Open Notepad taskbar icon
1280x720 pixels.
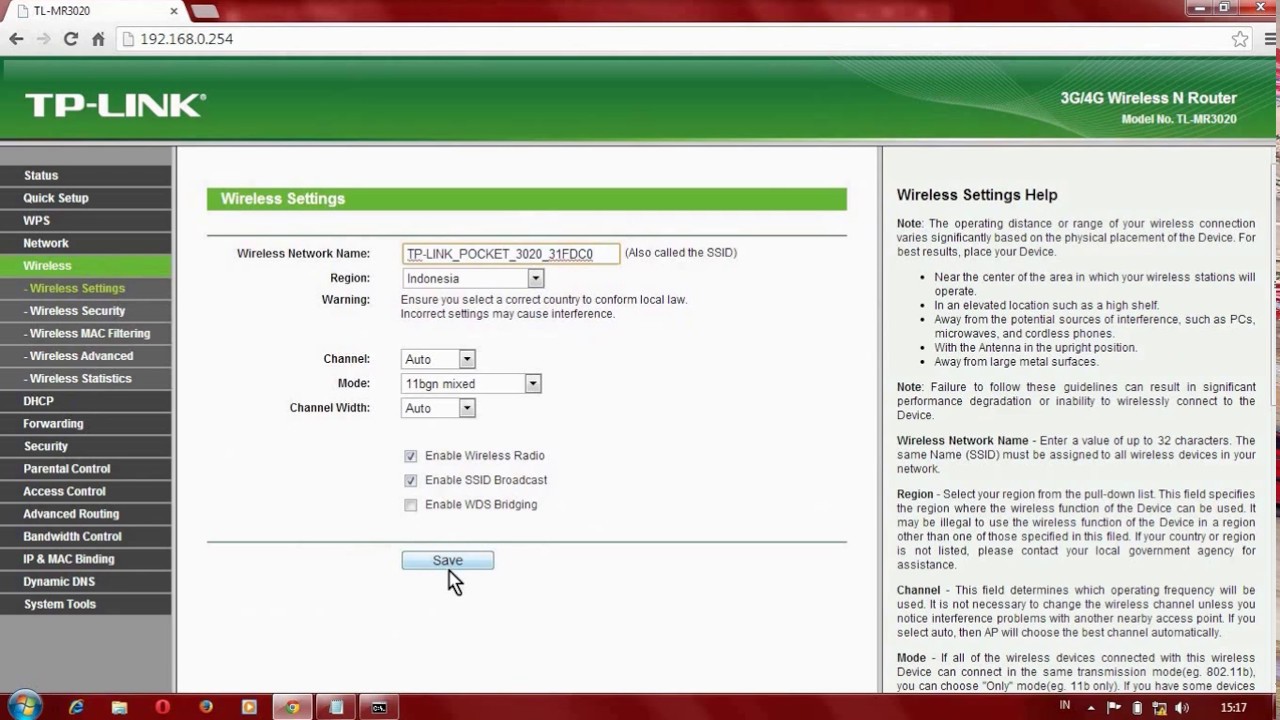point(336,707)
